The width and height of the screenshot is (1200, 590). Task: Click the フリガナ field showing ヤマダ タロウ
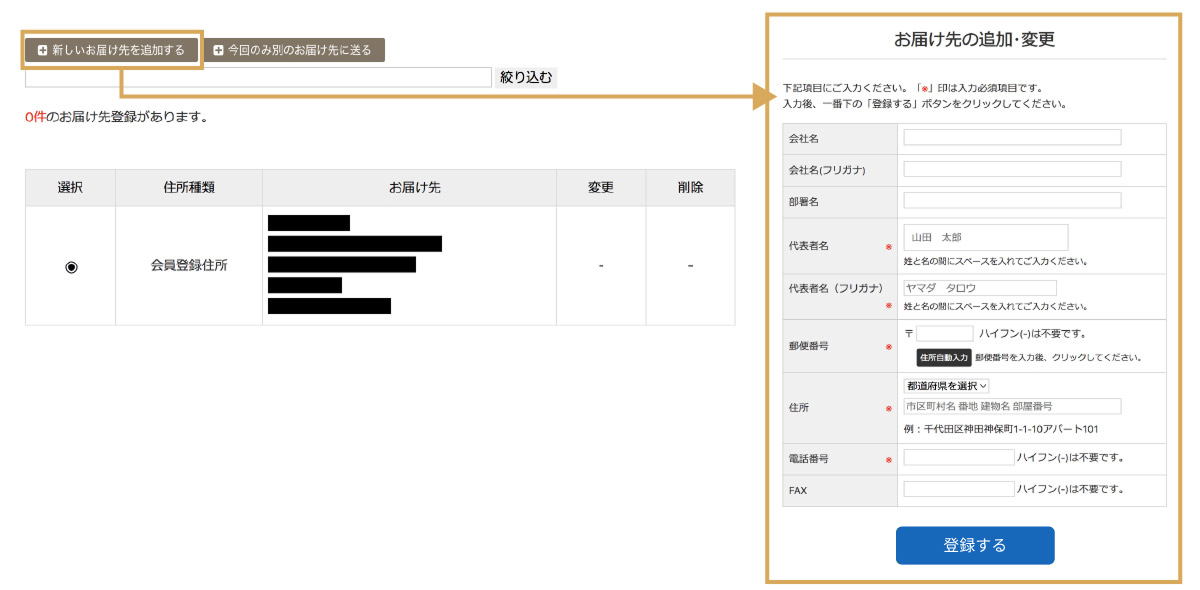979,288
